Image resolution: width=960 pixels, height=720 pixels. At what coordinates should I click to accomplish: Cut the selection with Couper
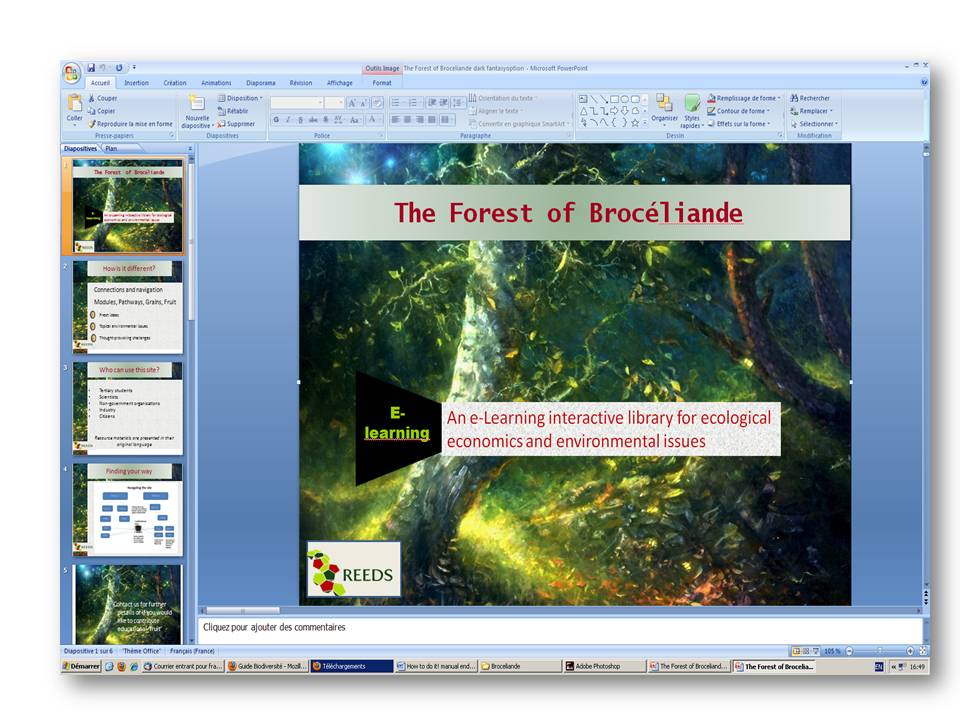click(x=102, y=98)
